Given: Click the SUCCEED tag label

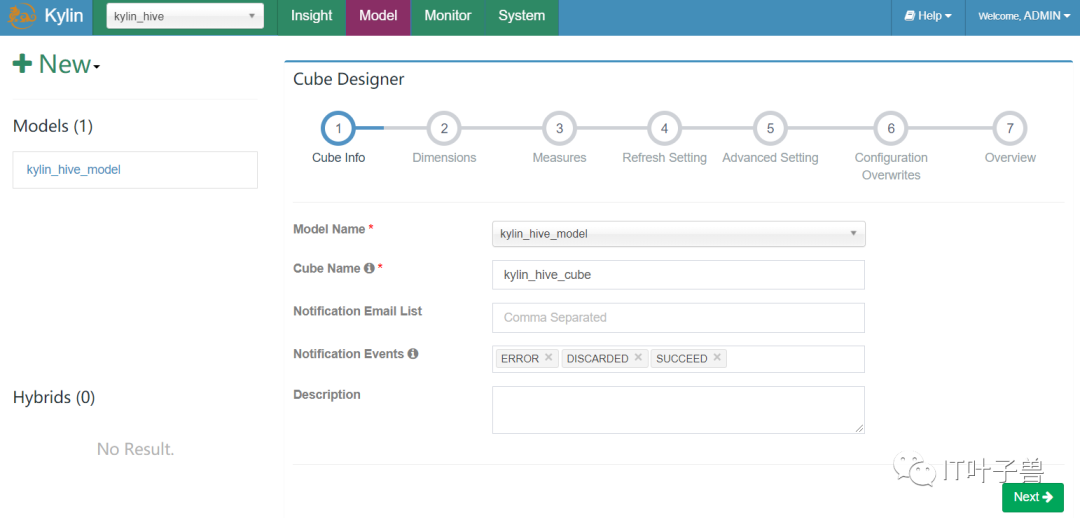Looking at the screenshot, I should point(682,359).
